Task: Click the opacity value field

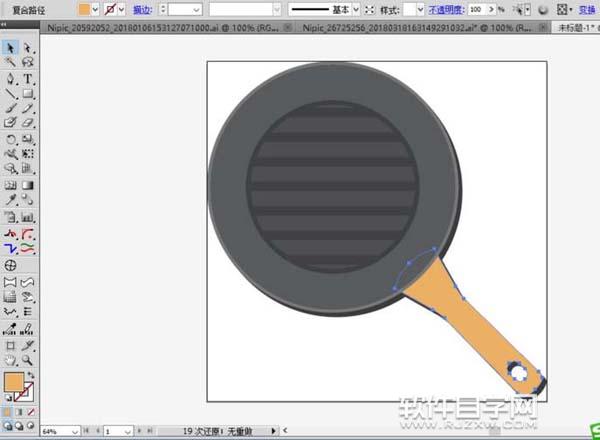Action: (x=477, y=9)
